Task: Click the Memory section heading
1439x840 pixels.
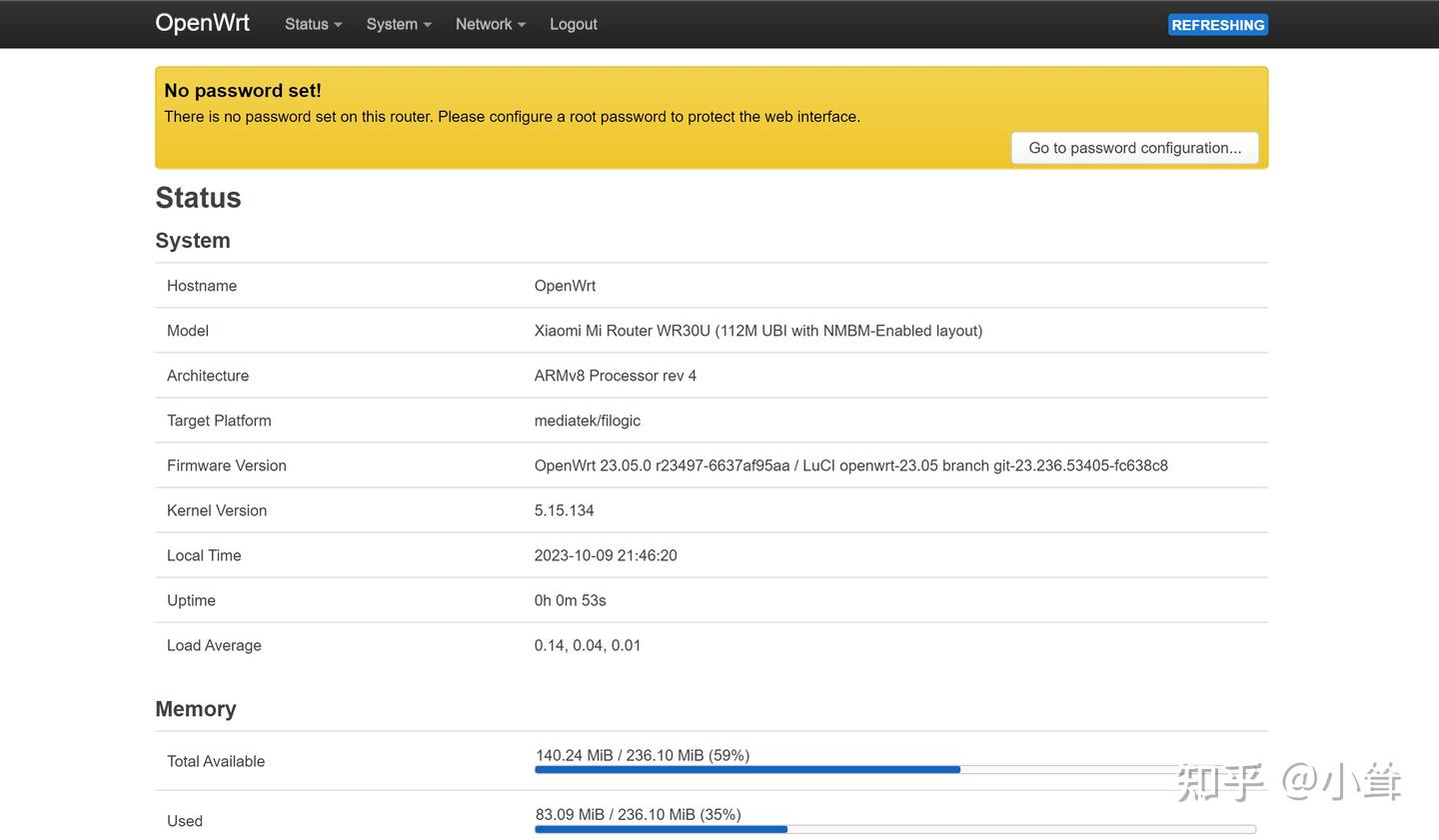Action: (195, 709)
